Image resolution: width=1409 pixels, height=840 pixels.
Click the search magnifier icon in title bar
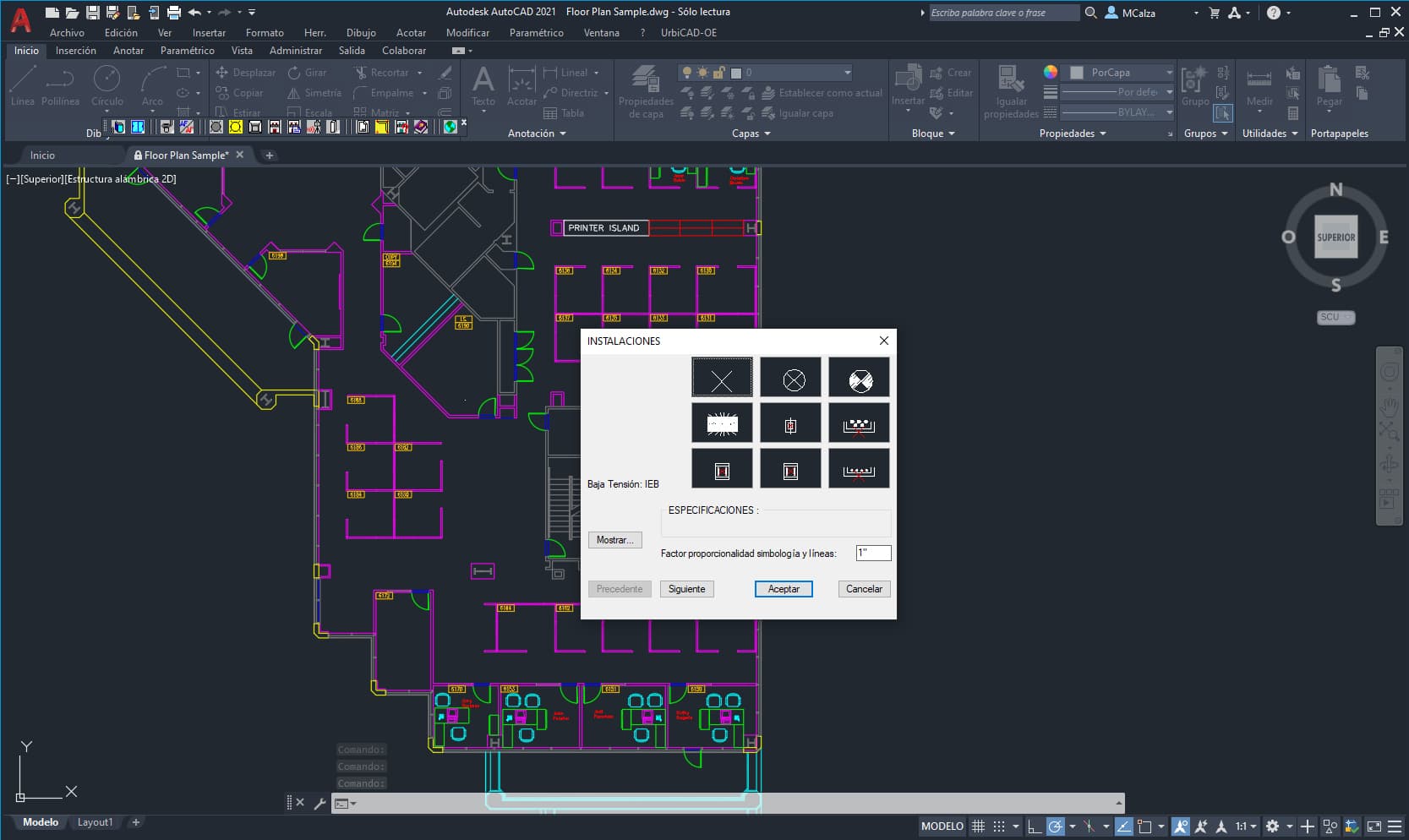point(1091,13)
